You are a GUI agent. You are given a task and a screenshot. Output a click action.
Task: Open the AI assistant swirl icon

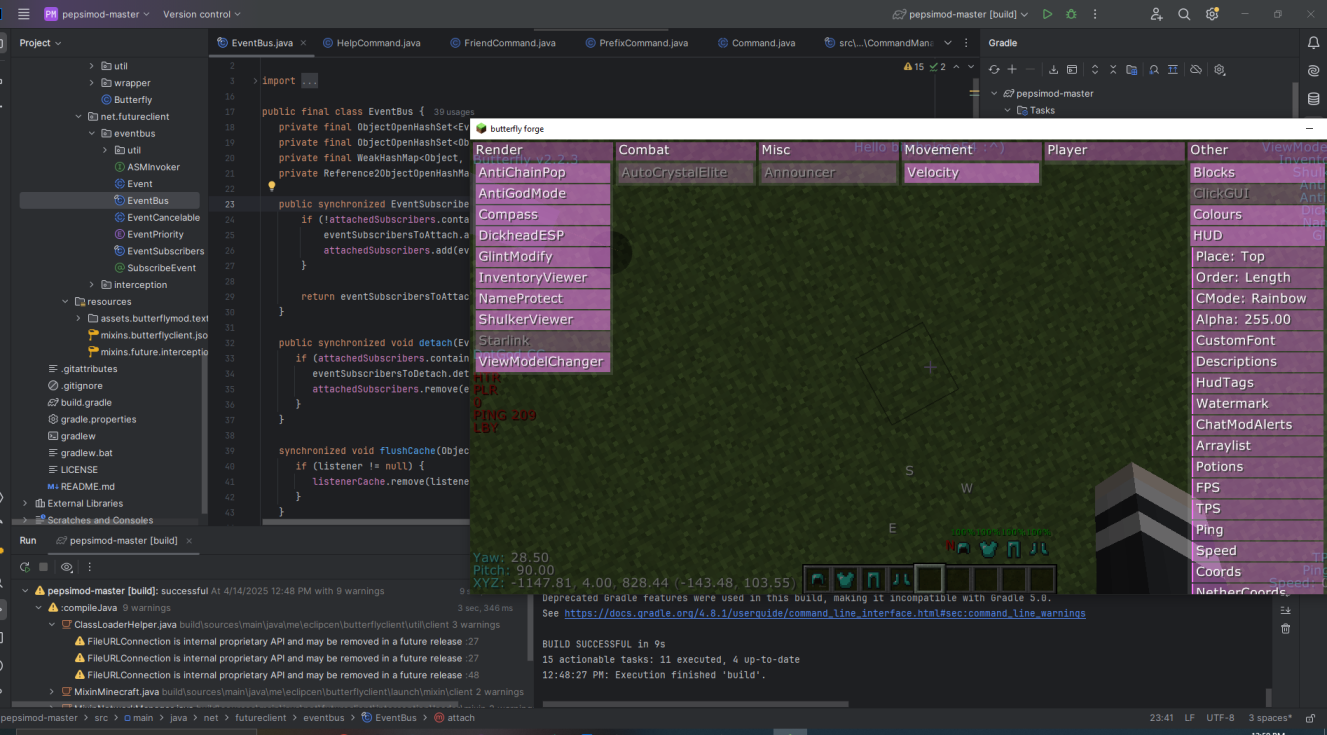[x=1314, y=71]
